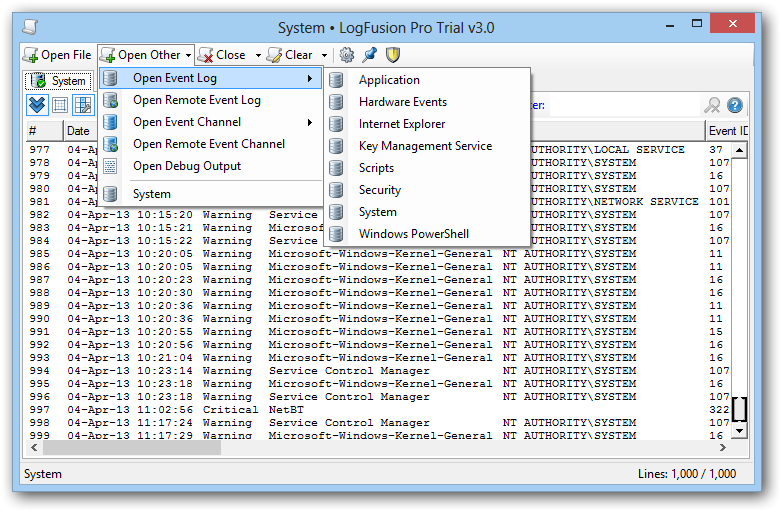Select log row 985 at 10:20:05

pyautogui.click(x=378, y=254)
